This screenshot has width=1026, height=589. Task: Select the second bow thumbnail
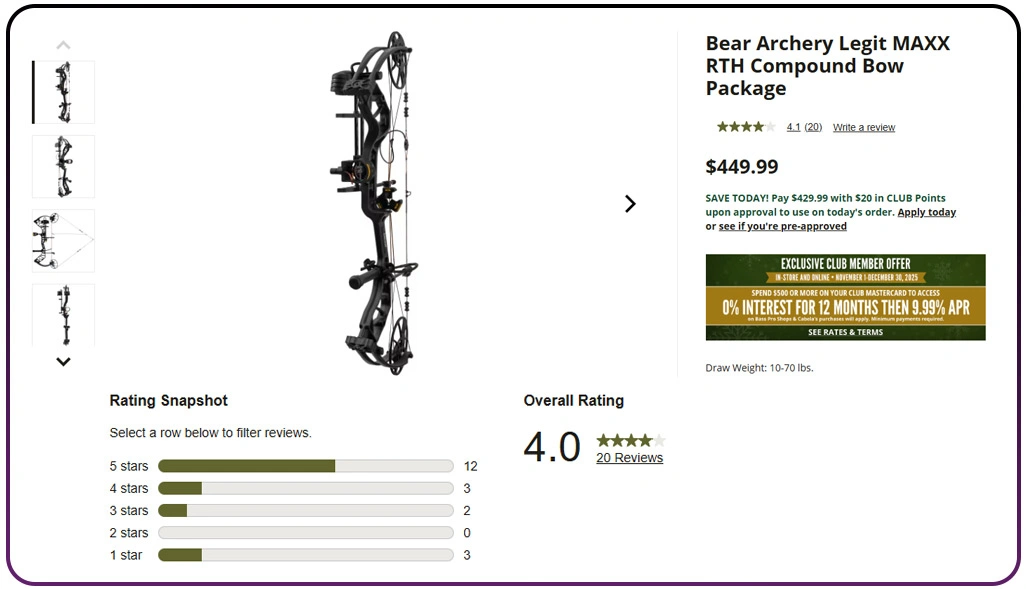point(64,166)
